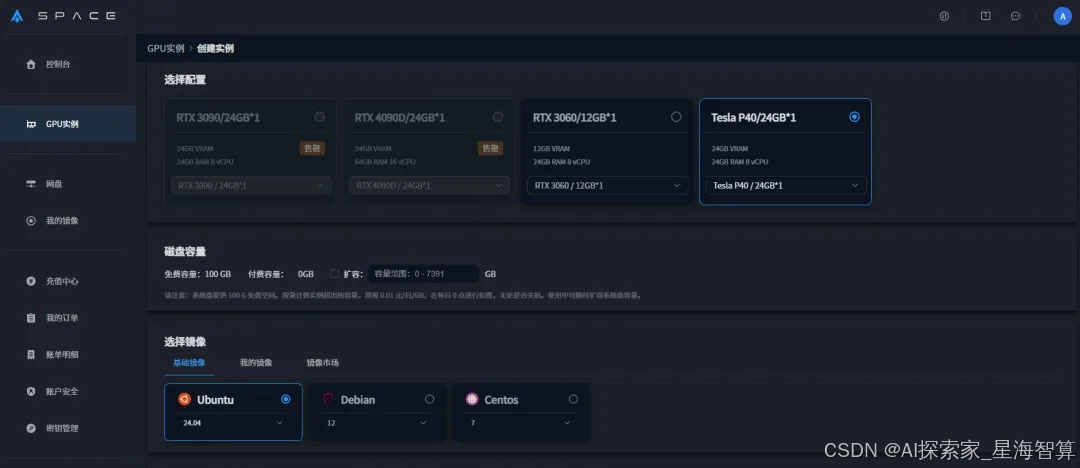Switch to the 我的镜像 tab
Image resolution: width=1080 pixels, height=468 pixels.
click(x=256, y=363)
